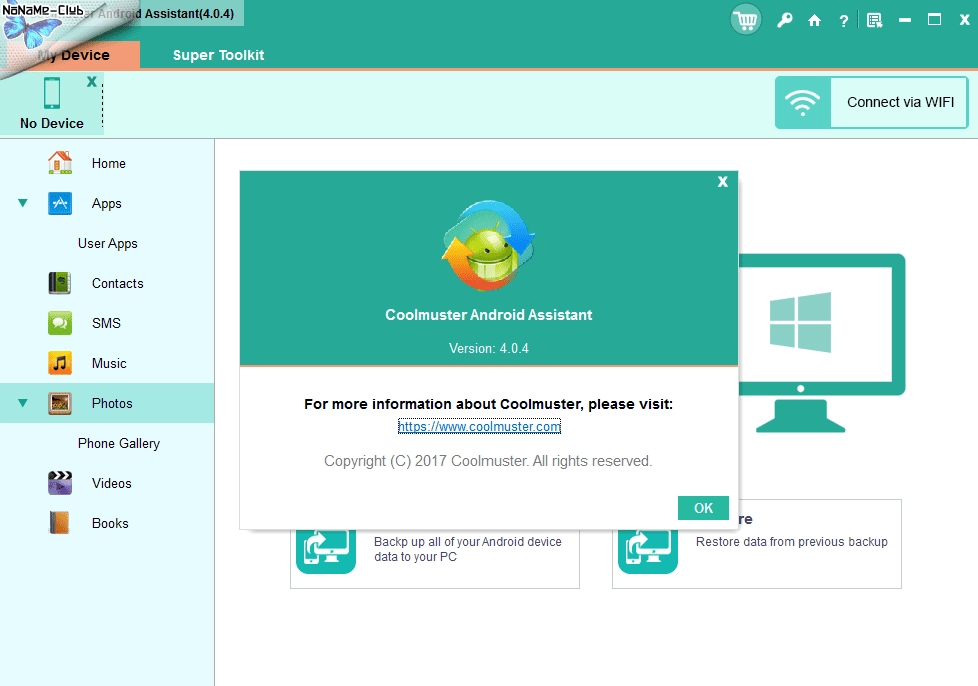
Task: Click the Contacts book icon
Action: click(60, 283)
